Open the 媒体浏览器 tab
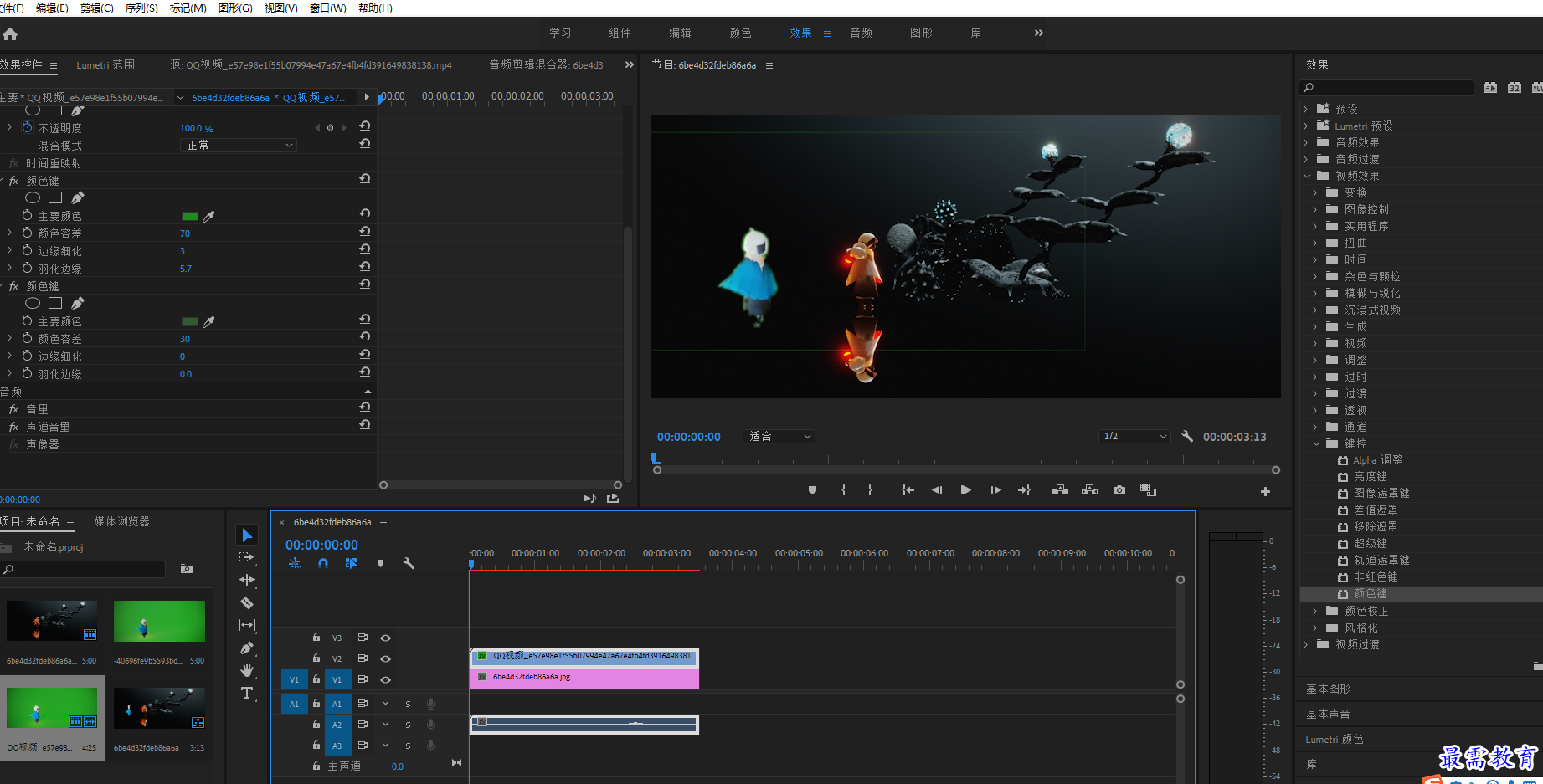1543x784 pixels. (x=121, y=521)
